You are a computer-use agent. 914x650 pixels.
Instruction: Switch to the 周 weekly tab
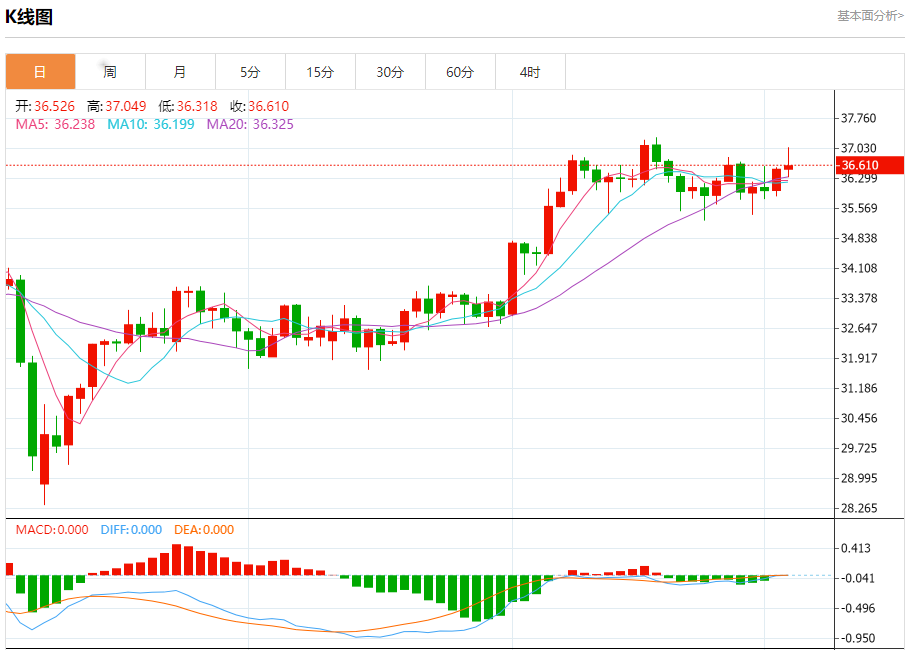pyautogui.click(x=110, y=72)
